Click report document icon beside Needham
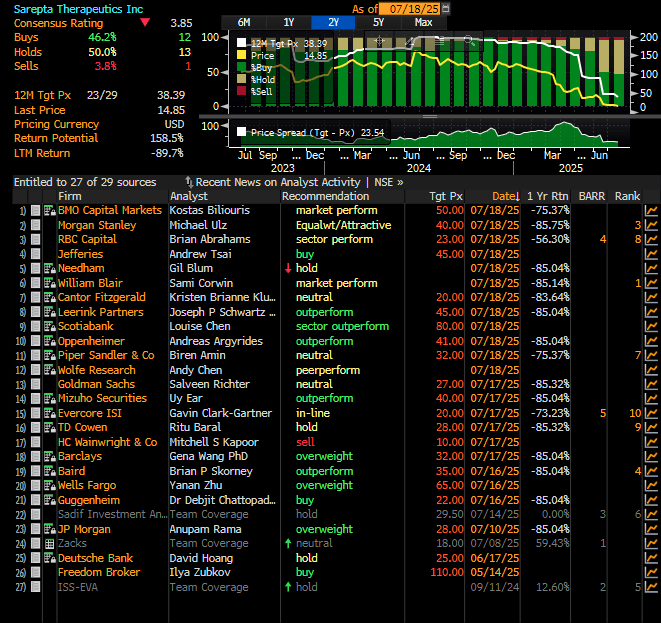The image size is (661, 623). coord(50,269)
